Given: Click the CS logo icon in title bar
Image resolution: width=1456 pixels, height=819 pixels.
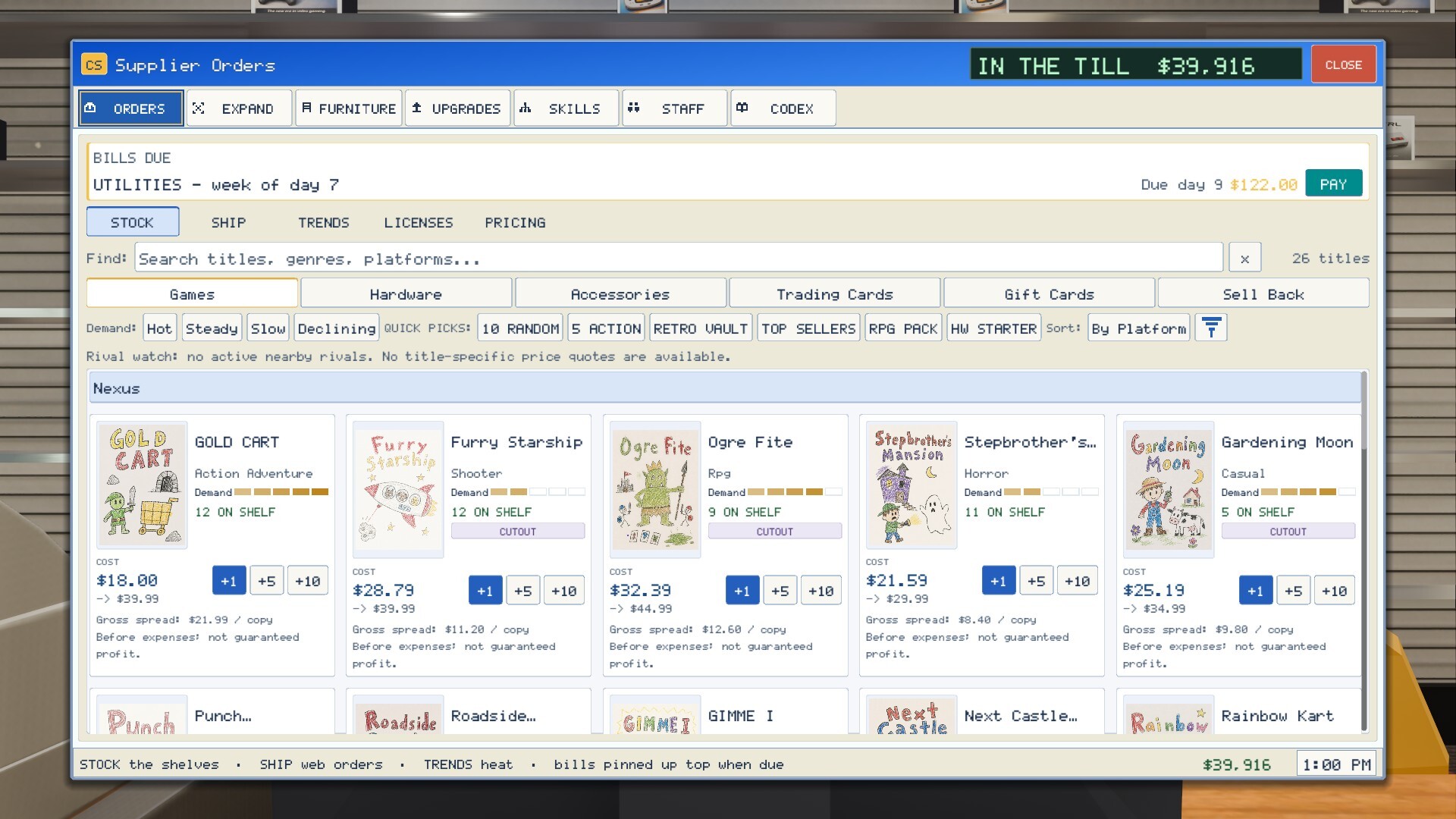Looking at the screenshot, I should click(94, 65).
